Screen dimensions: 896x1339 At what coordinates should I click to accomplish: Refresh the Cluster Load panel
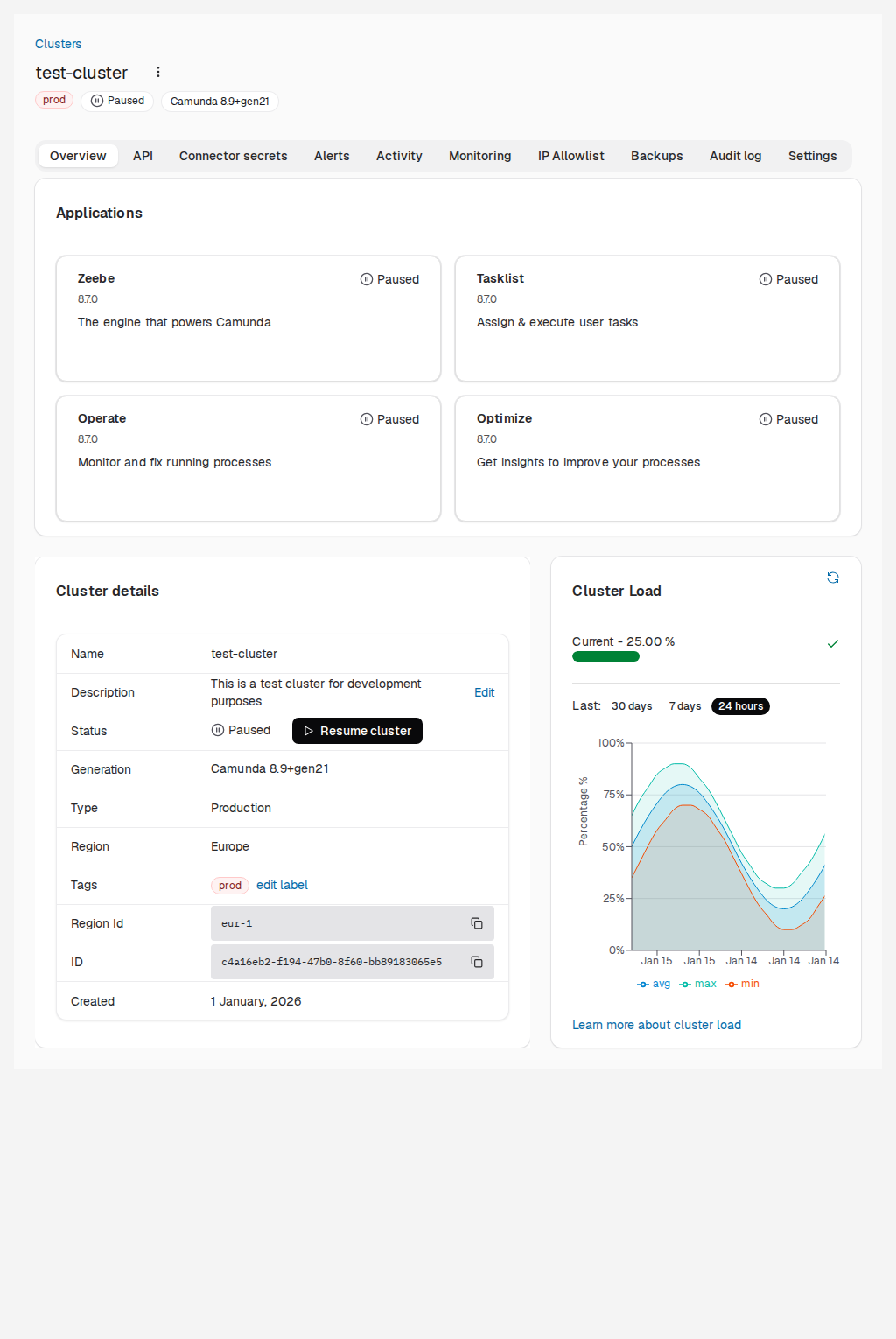click(833, 578)
